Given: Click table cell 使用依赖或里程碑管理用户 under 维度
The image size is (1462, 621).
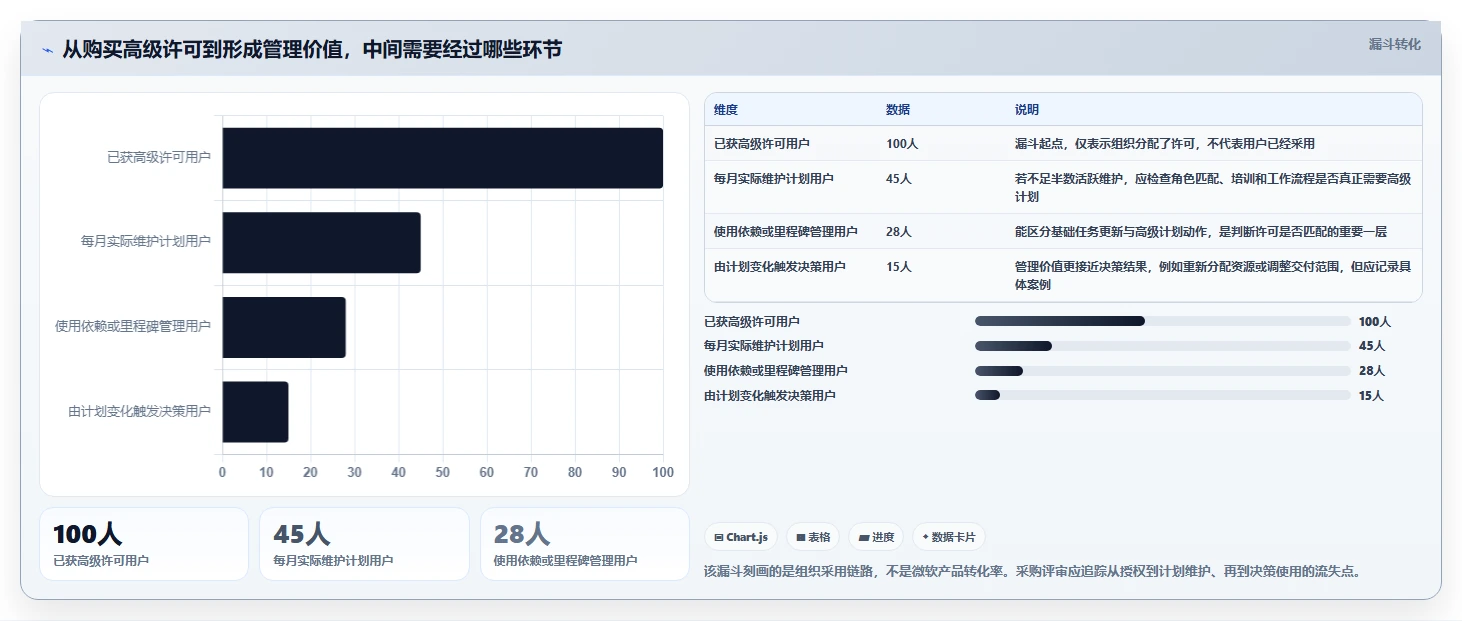Looking at the screenshot, I should click(786, 232).
